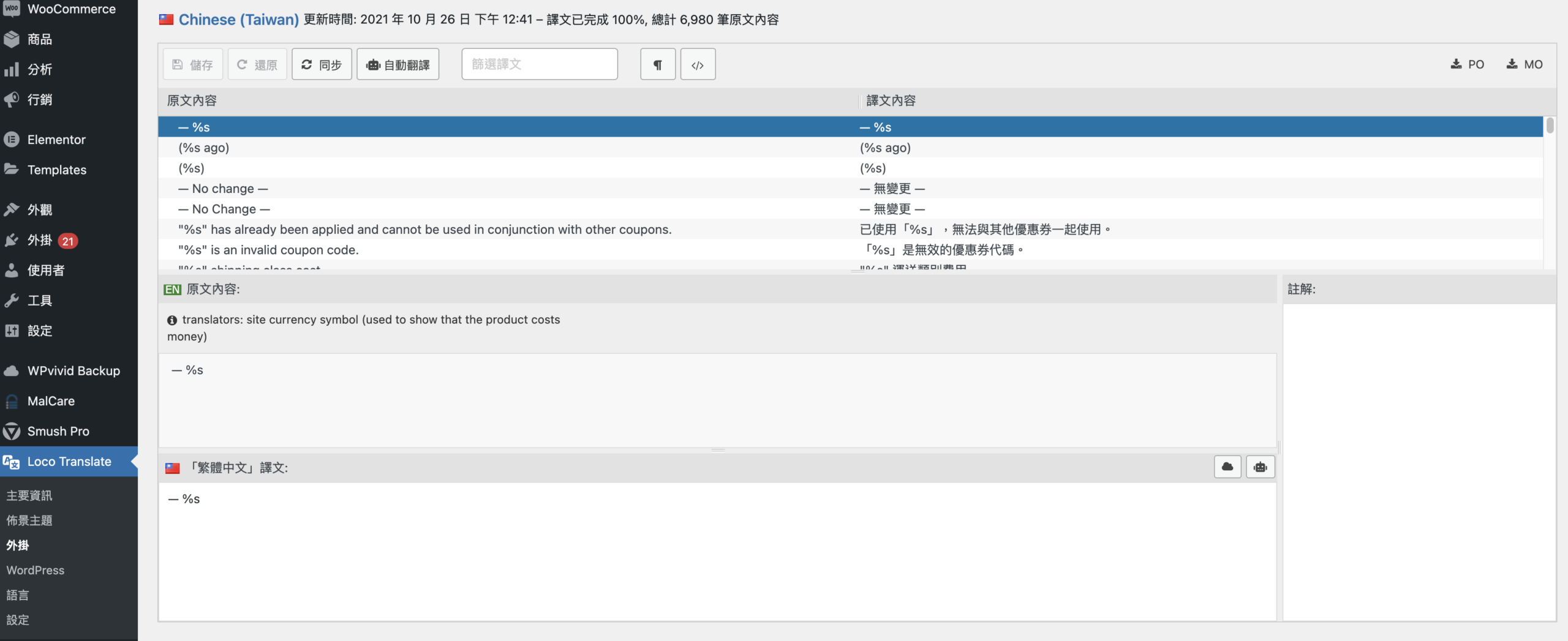Click into the 繁體中文 translation text area
This screenshot has height=641, width=1568.
point(717,551)
